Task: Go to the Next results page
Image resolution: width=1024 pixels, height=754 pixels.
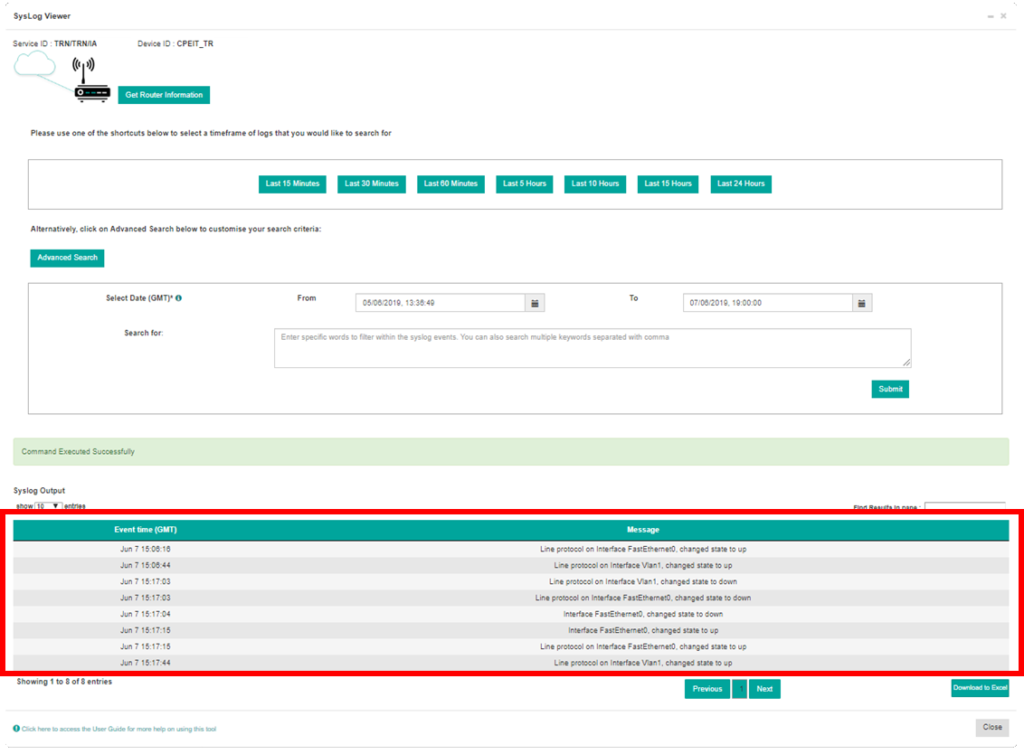Action: 764,688
